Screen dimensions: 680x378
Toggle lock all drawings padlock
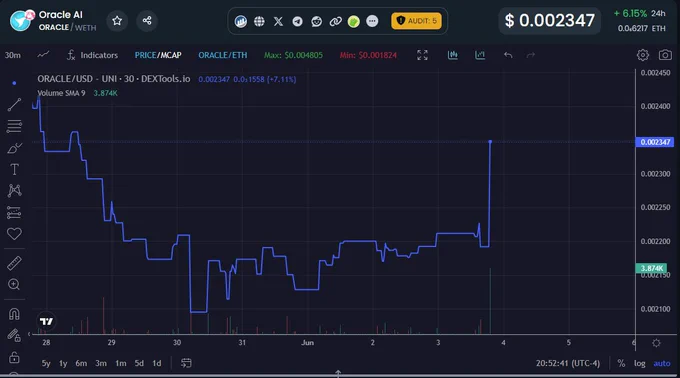tap(14, 357)
